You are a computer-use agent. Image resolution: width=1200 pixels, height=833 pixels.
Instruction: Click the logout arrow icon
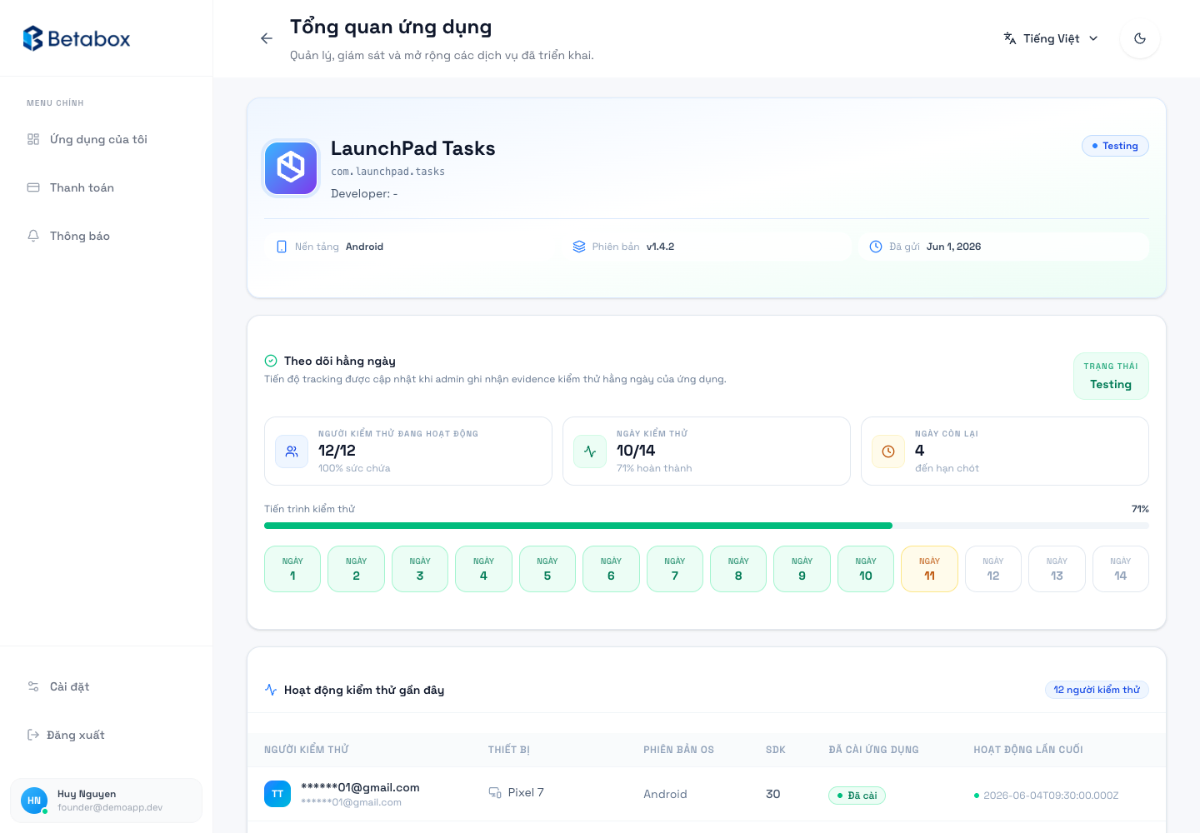click(x=33, y=735)
